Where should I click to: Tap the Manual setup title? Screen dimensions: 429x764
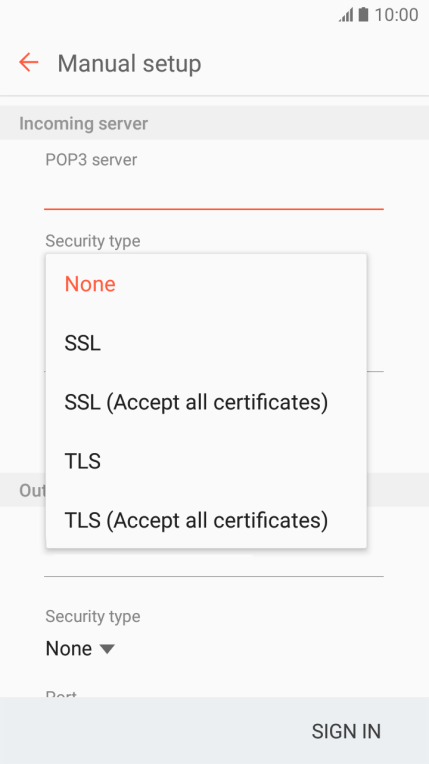coord(129,64)
